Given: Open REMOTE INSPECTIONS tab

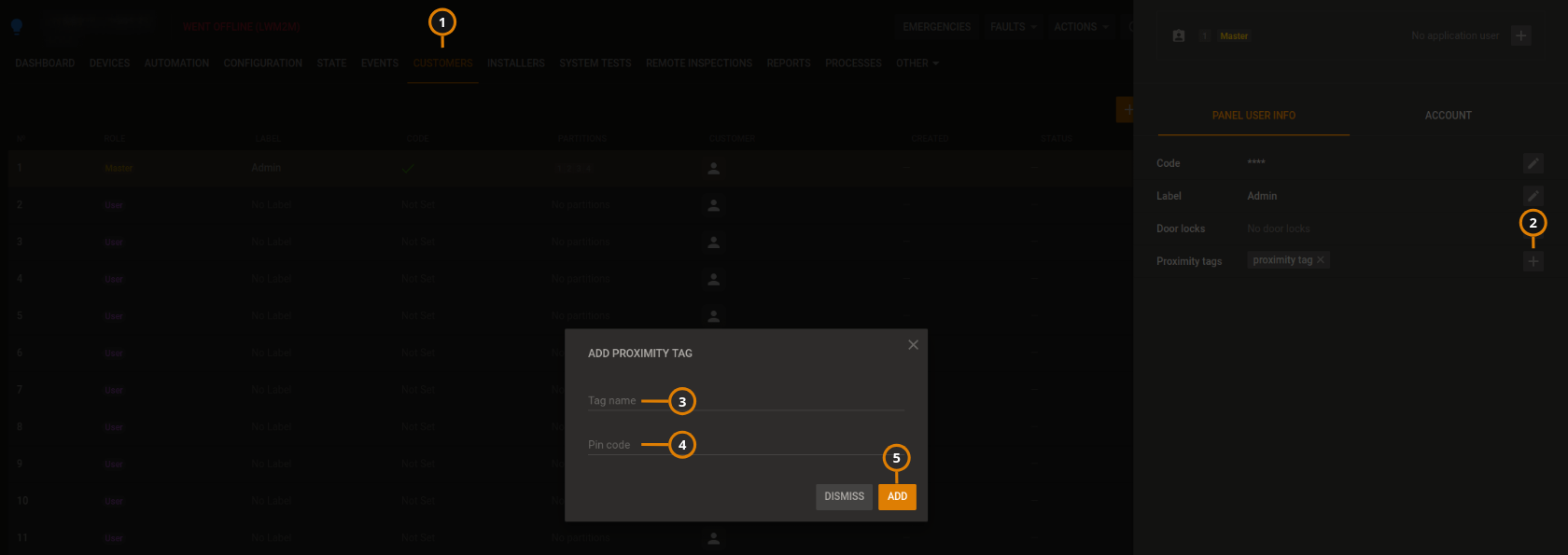Looking at the screenshot, I should [x=699, y=63].
